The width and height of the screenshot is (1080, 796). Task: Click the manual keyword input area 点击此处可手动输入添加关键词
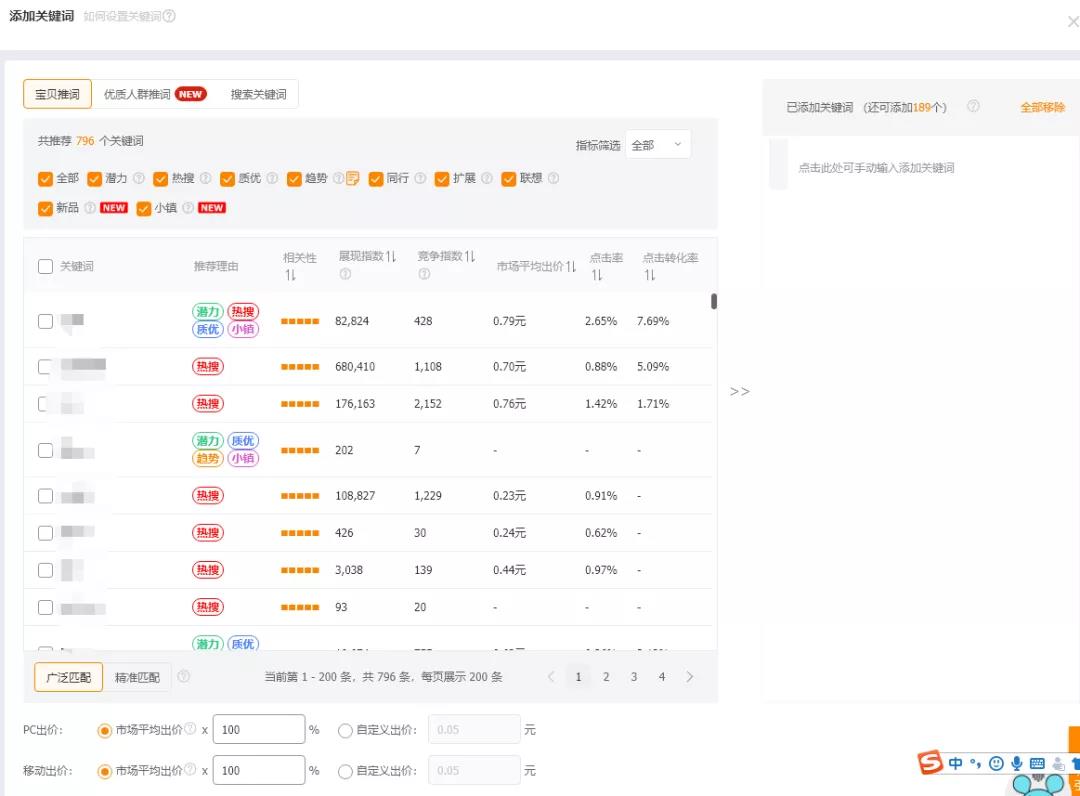click(876, 168)
